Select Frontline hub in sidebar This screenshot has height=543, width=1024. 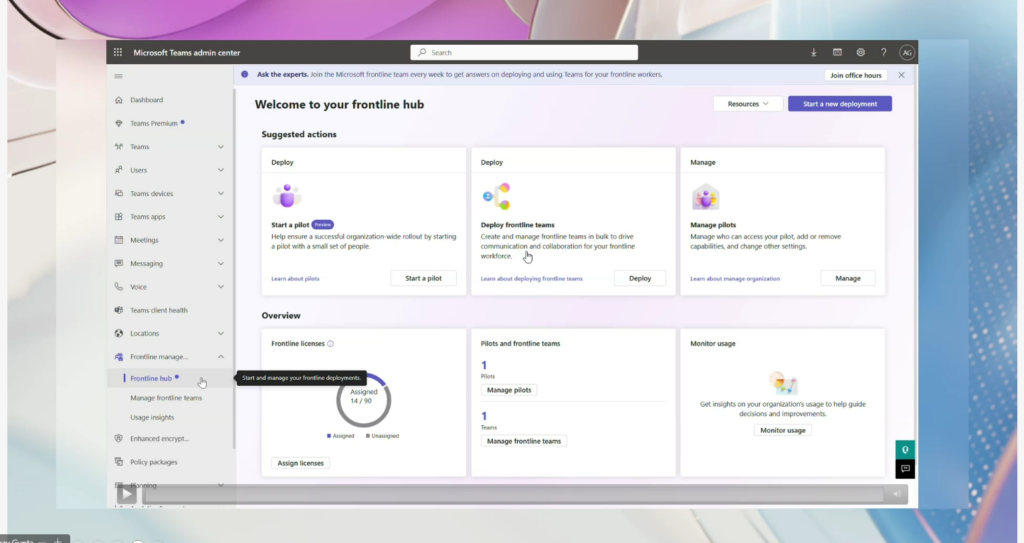tap(151, 378)
